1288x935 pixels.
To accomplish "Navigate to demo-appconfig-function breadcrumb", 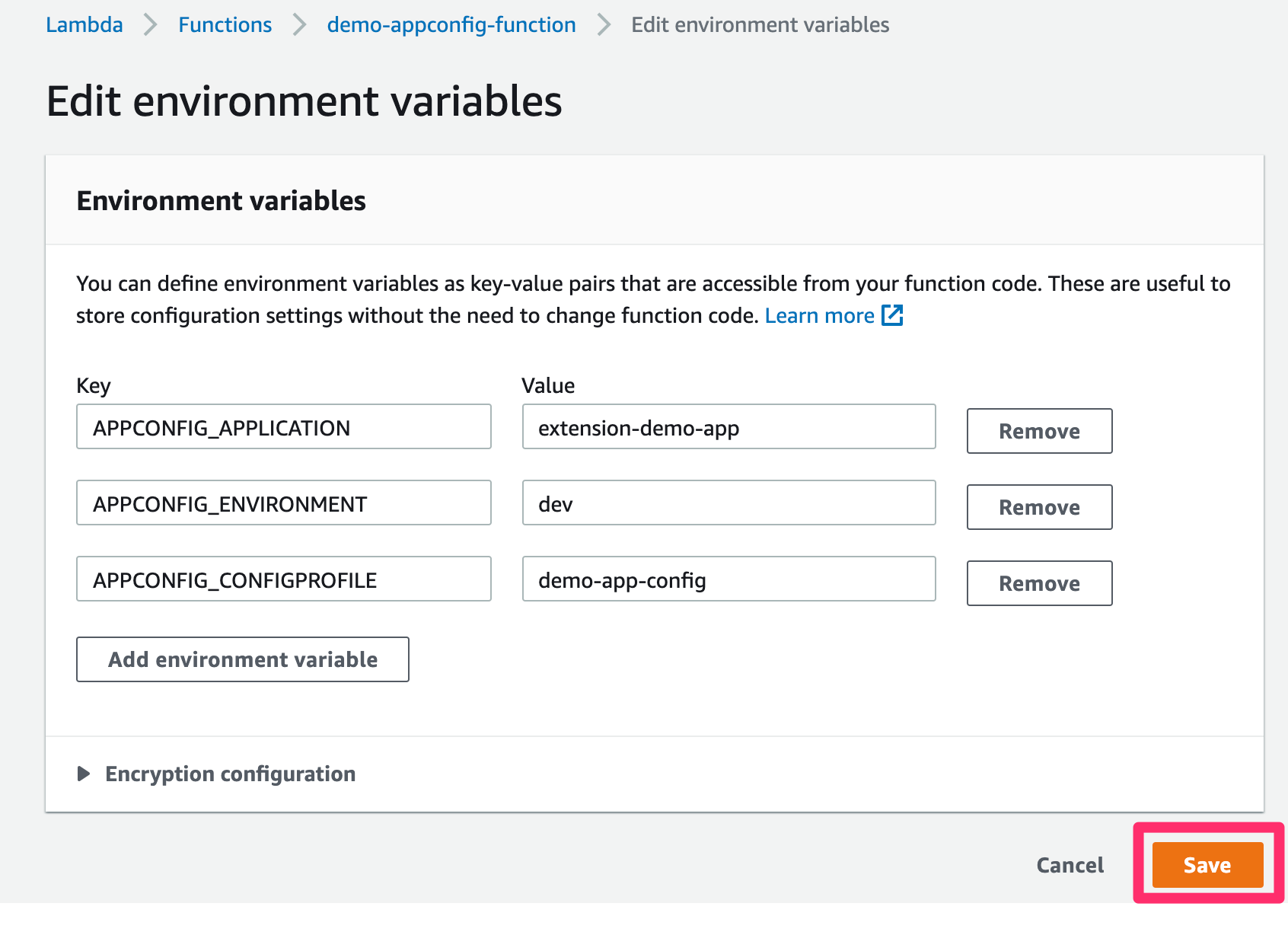I will click(451, 24).
